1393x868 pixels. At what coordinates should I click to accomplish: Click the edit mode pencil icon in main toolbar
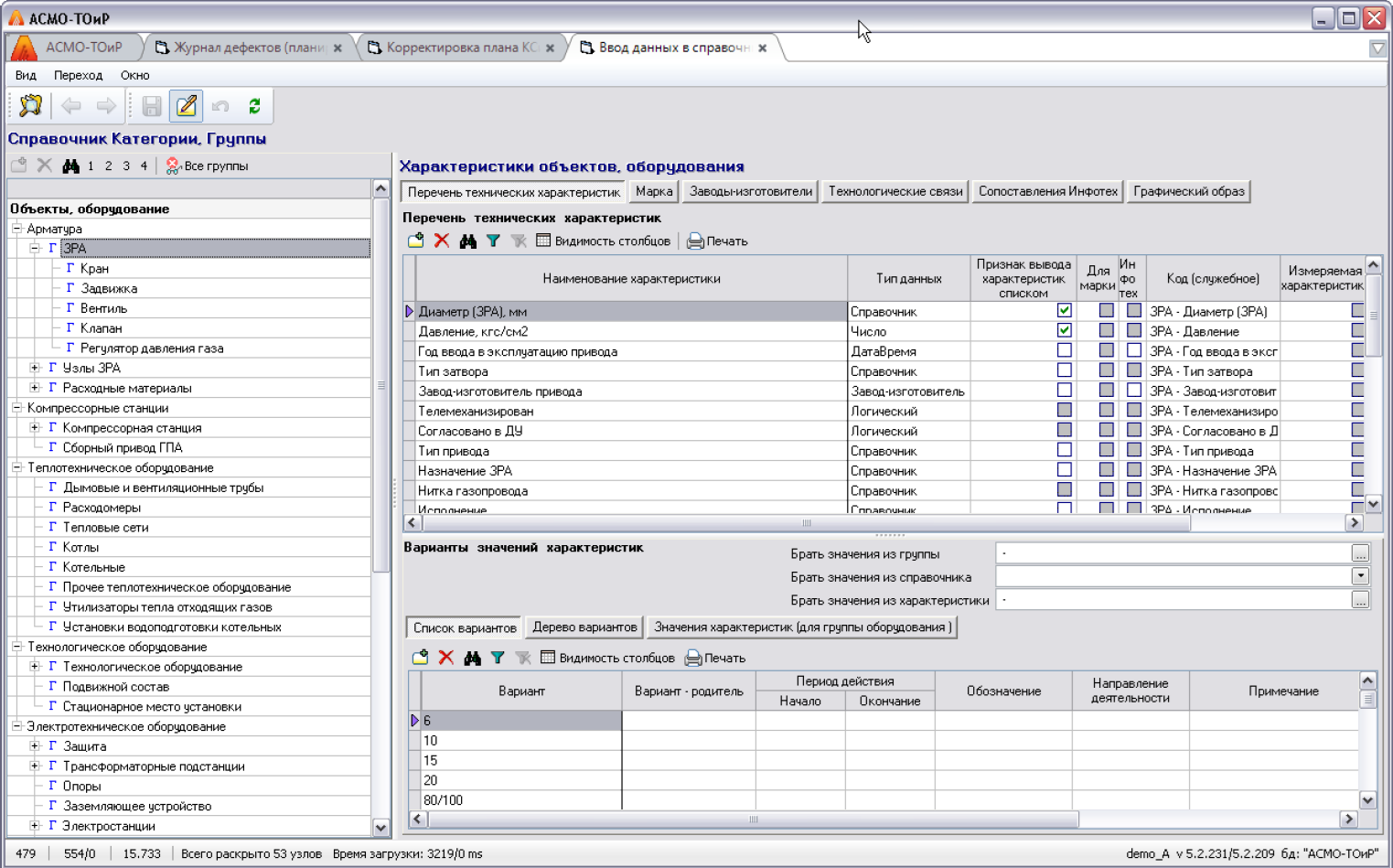click(x=187, y=106)
